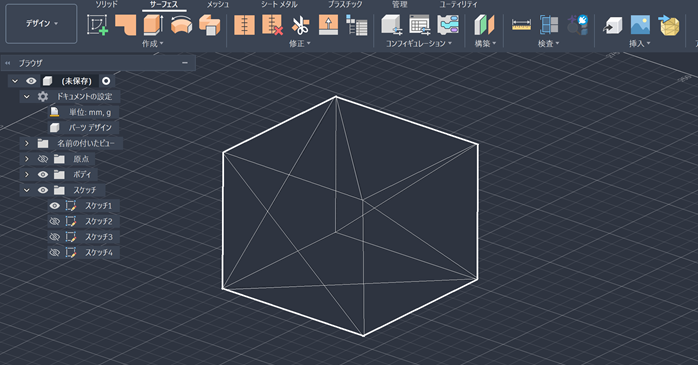Select the スケッチ2 tree item label
This screenshot has width=698, height=365.
tap(99, 221)
